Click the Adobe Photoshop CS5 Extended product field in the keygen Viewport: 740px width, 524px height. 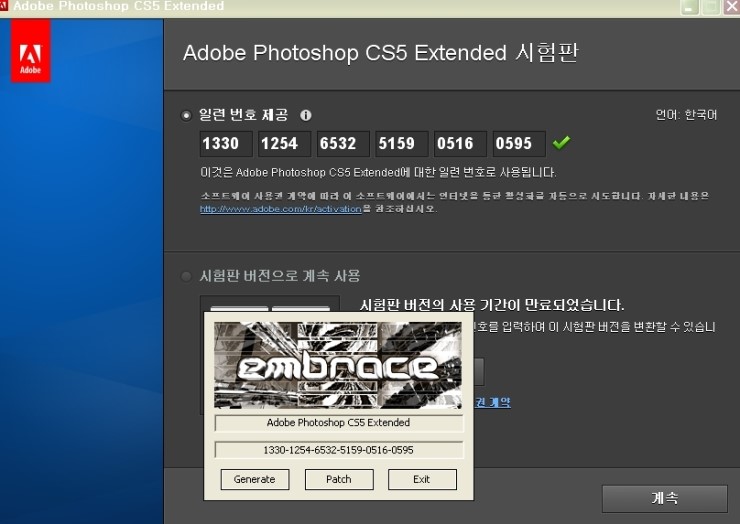coord(339,423)
